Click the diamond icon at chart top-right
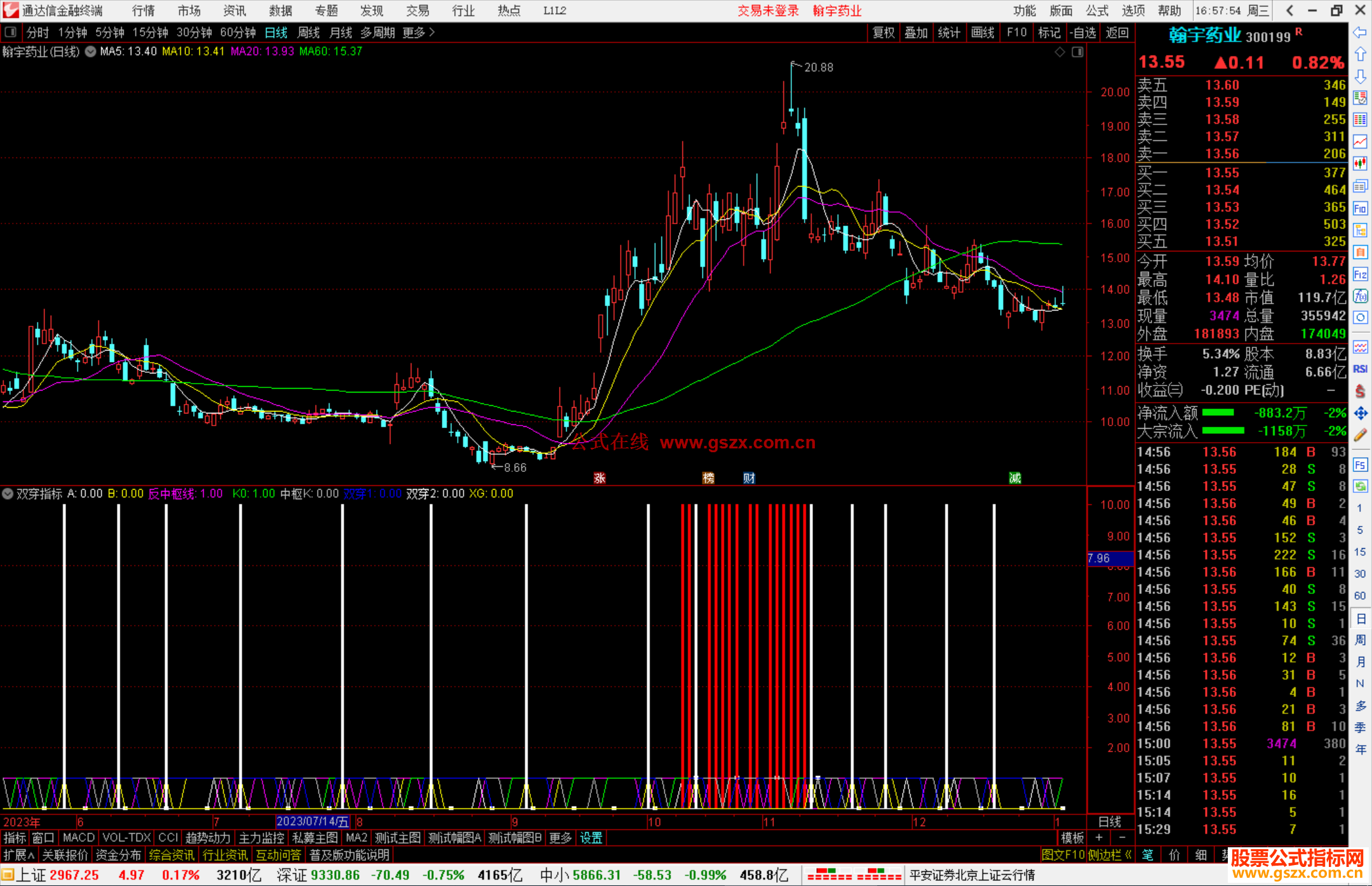The height and width of the screenshot is (886, 1372). point(1059,52)
